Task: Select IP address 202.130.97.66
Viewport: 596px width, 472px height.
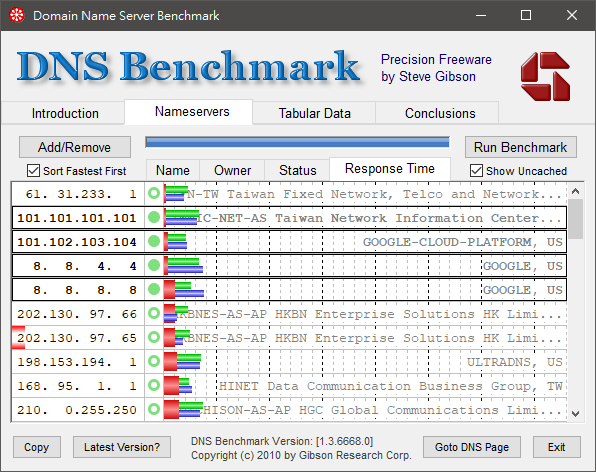Action: click(x=77, y=314)
